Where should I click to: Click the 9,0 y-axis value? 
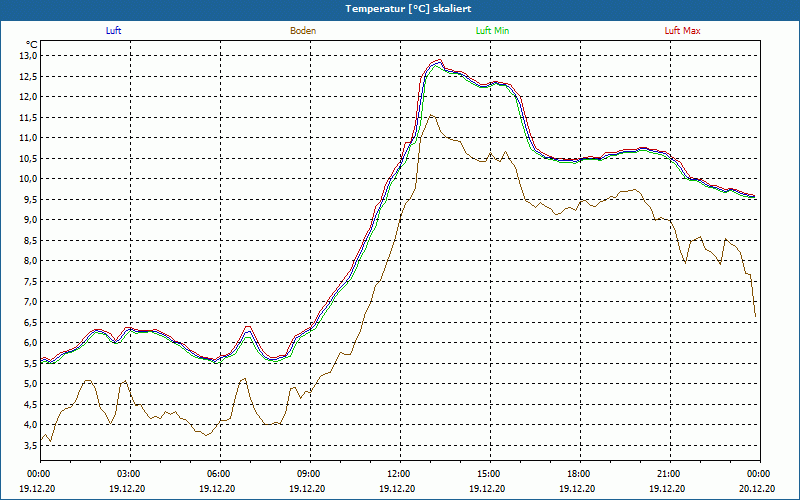coord(31,220)
